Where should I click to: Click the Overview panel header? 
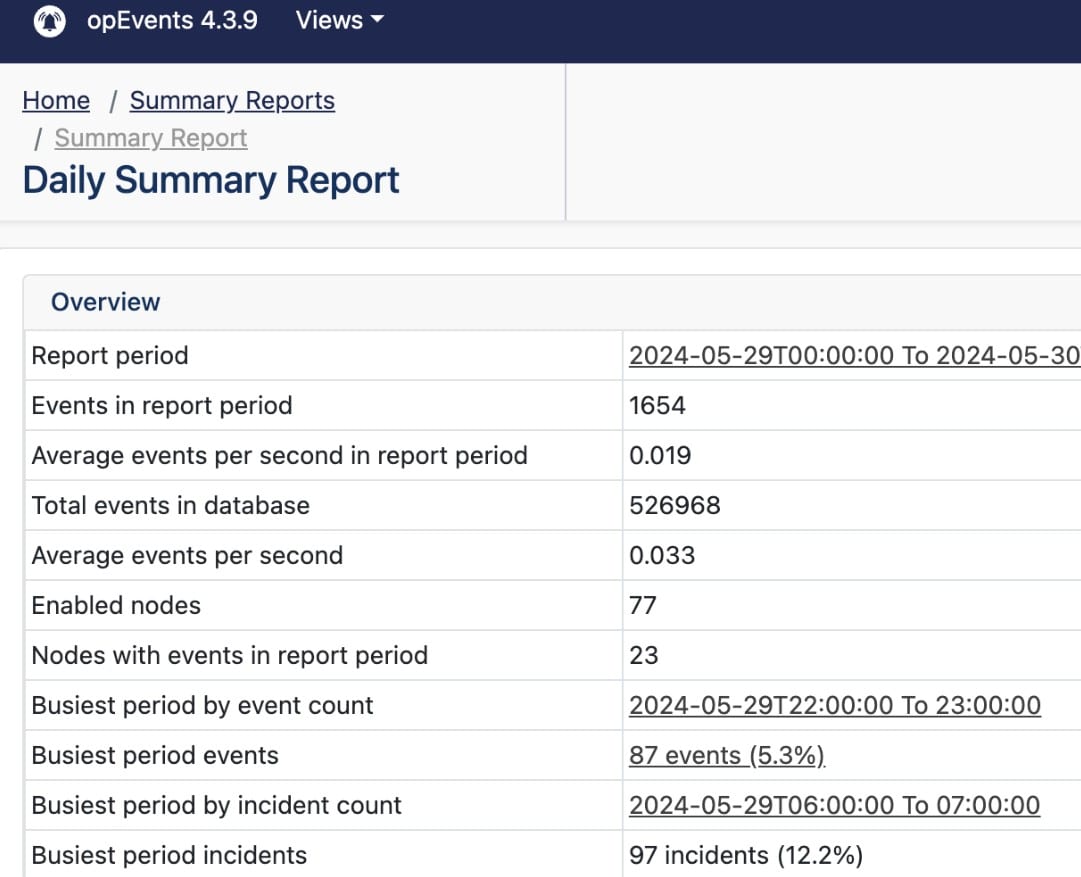click(107, 301)
